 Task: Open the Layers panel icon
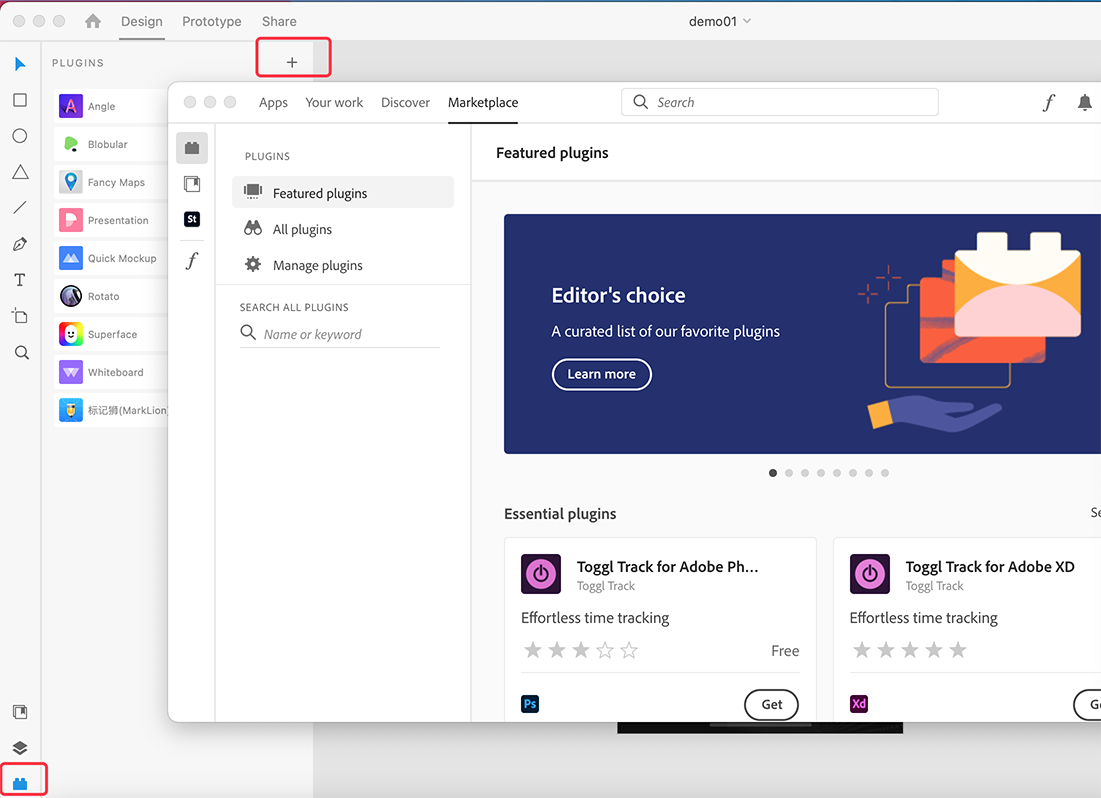click(20, 748)
